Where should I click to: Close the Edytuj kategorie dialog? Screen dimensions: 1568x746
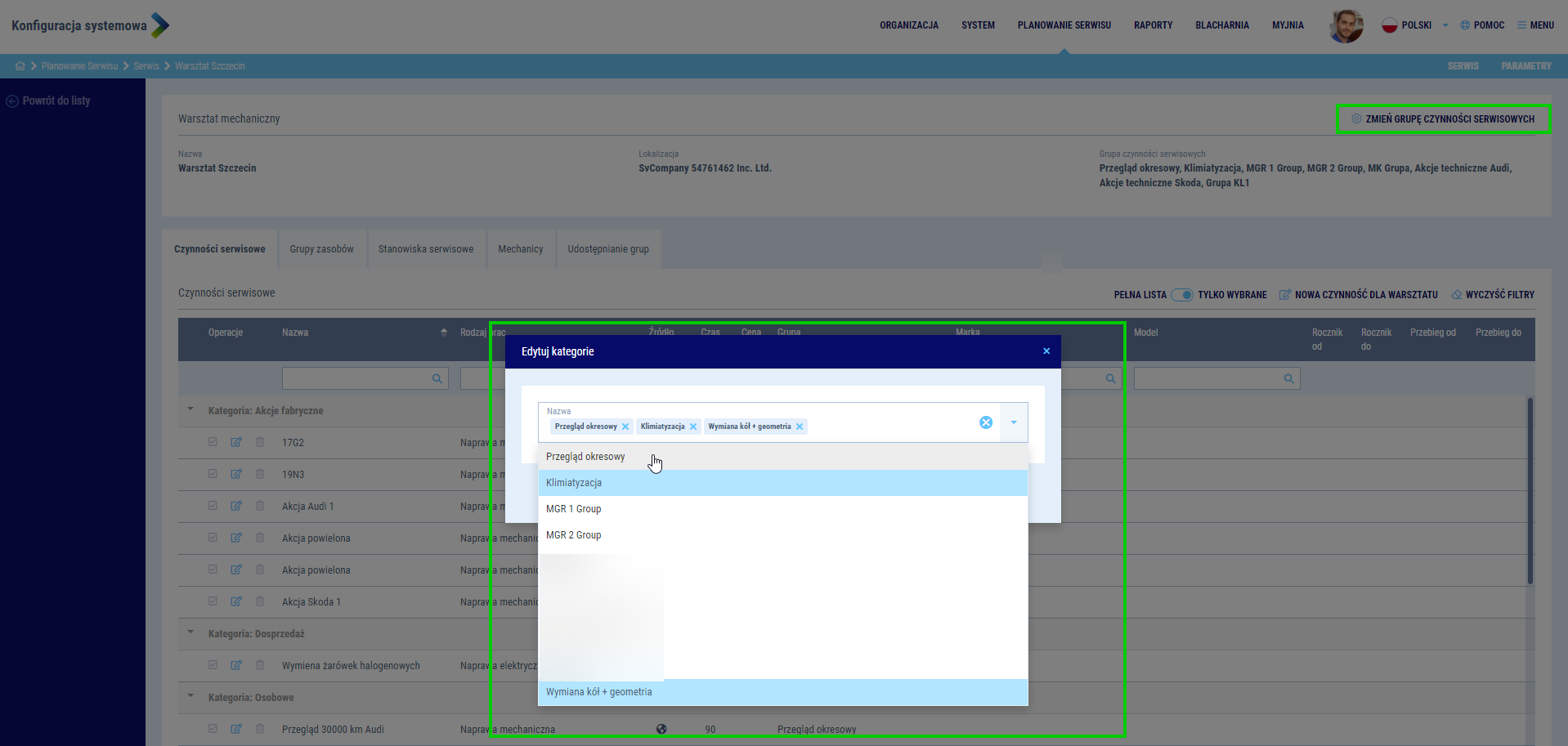(1046, 351)
